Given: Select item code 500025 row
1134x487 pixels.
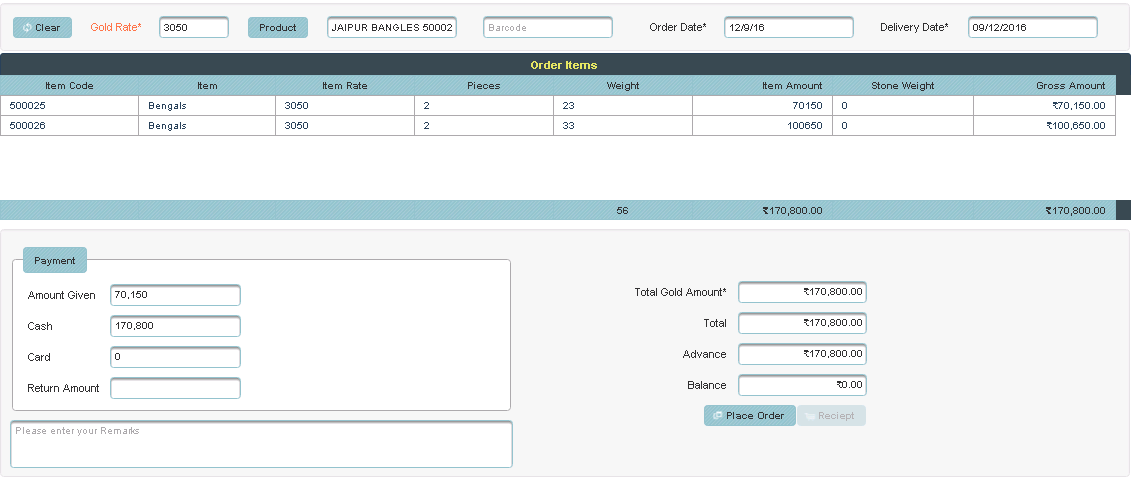Looking at the screenshot, I should tap(69, 105).
